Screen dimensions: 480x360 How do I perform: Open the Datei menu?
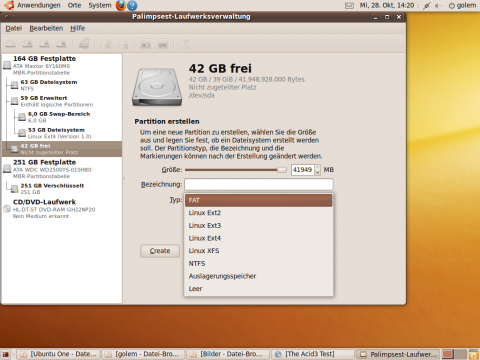pos(14,28)
